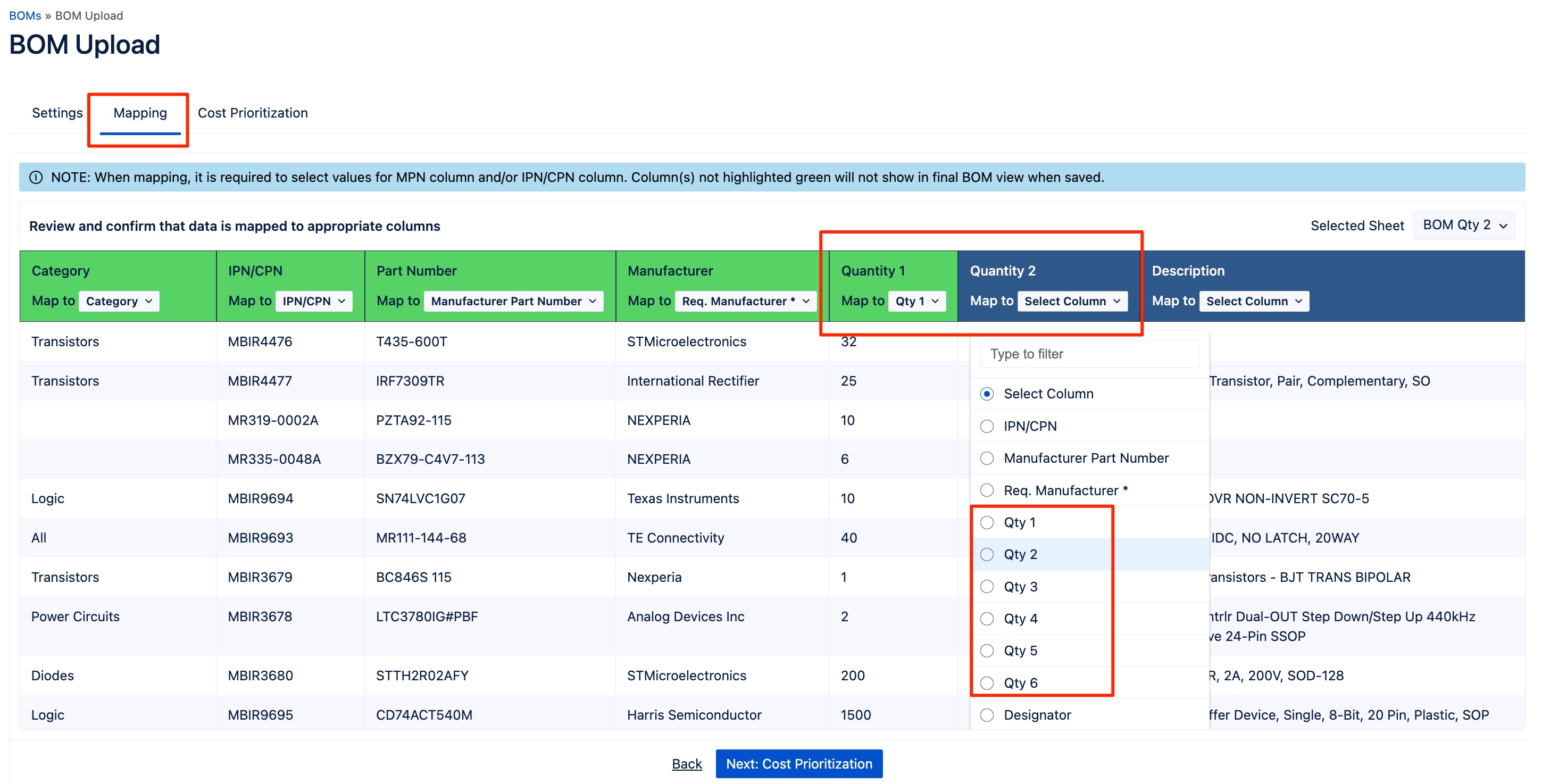Image resolution: width=1550 pixels, height=784 pixels.
Task: Click the quantity value 1500
Action: [856, 715]
